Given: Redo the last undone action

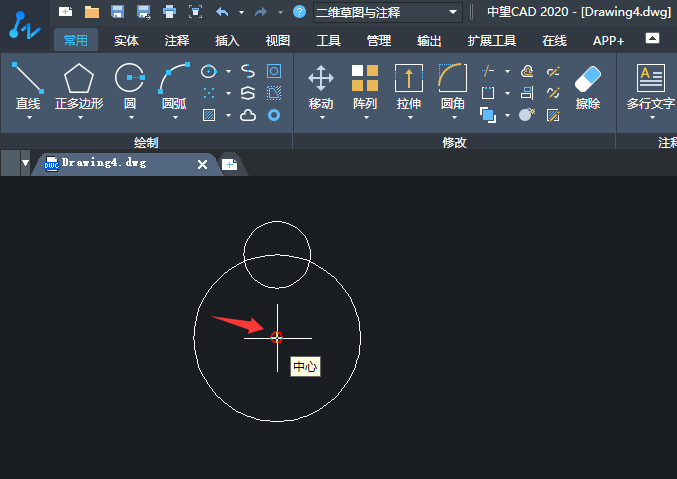Looking at the screenshot, I should click(261, 12).
